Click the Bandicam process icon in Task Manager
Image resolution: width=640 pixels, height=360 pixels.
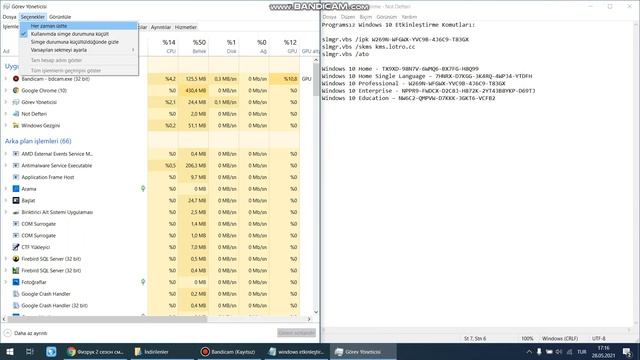coord(16,79)
